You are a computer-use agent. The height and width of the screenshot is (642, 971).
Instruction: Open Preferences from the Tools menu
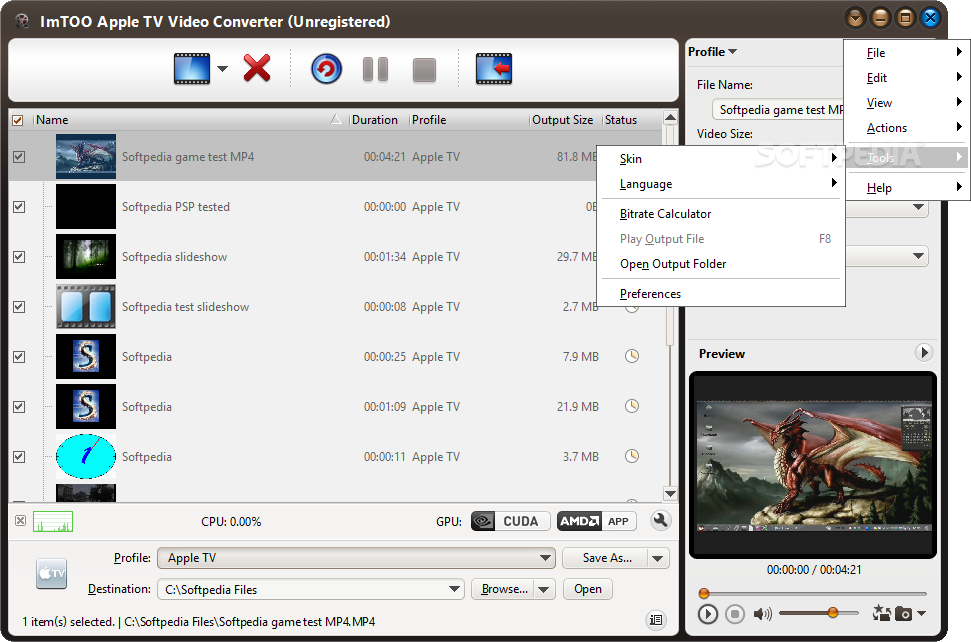pos(721,293)
